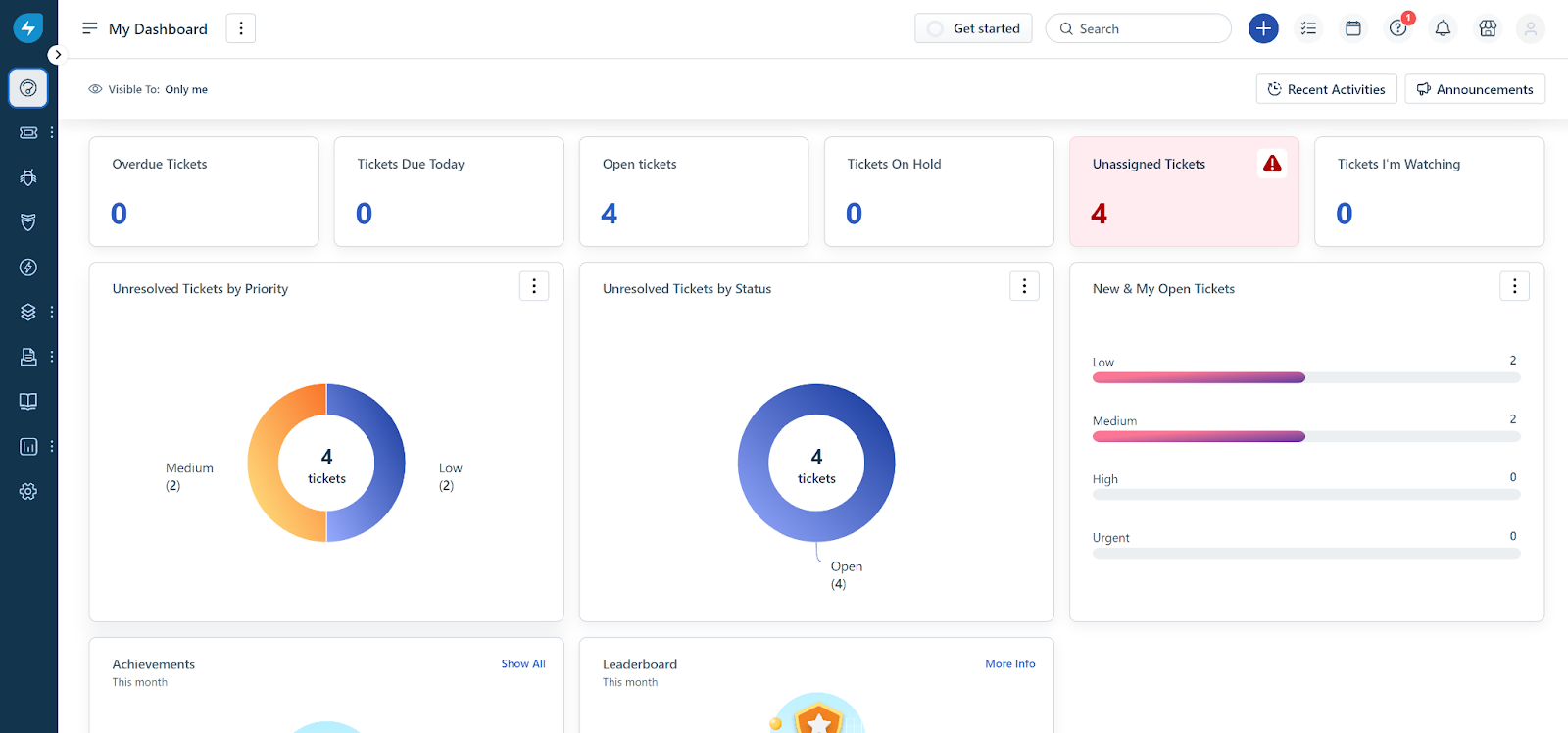Open the Solutions book icon in sidebar
The image size is (1568, 733).
click(x=28, y=401)
